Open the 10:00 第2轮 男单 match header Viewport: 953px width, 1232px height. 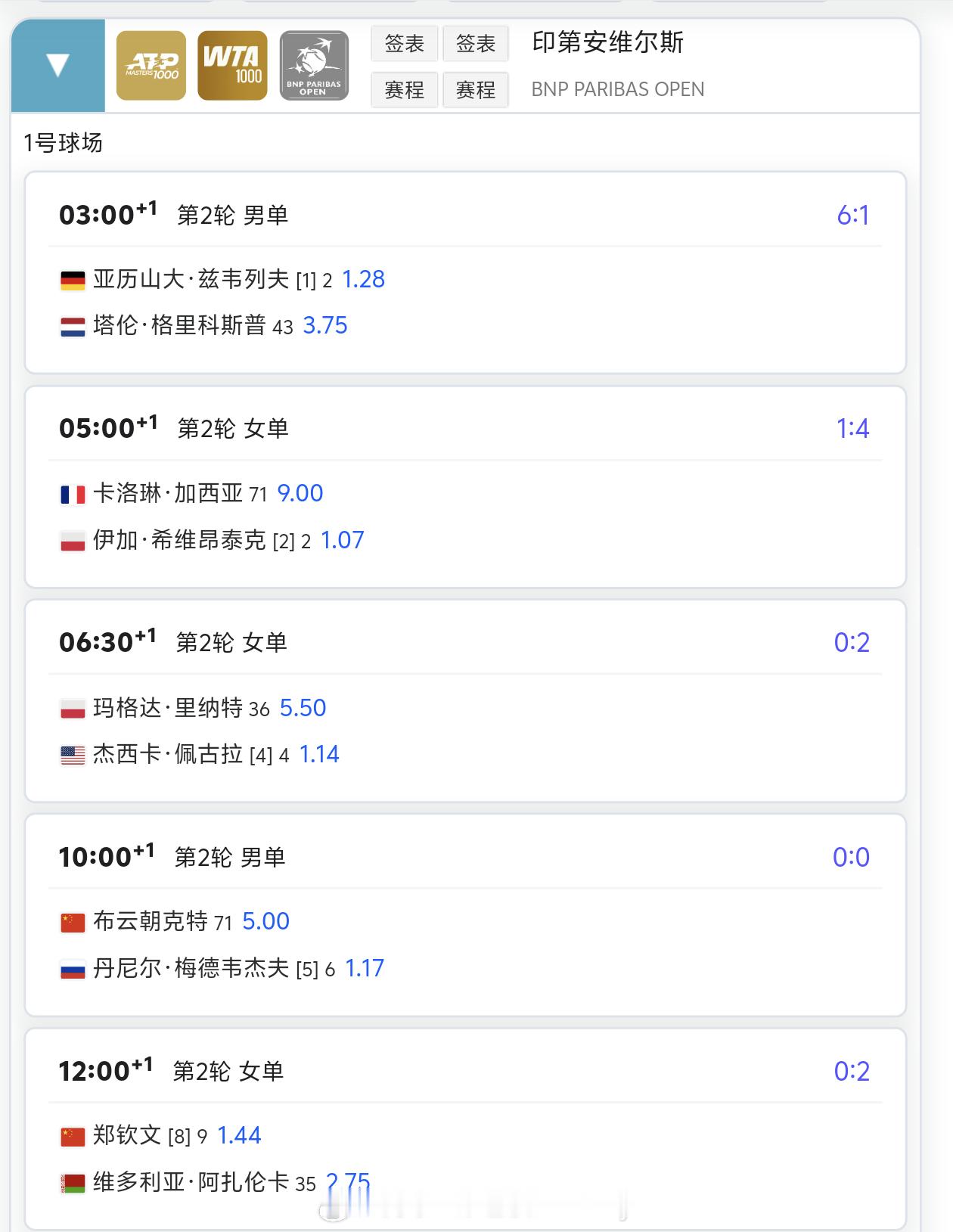(x=172, y=857)
